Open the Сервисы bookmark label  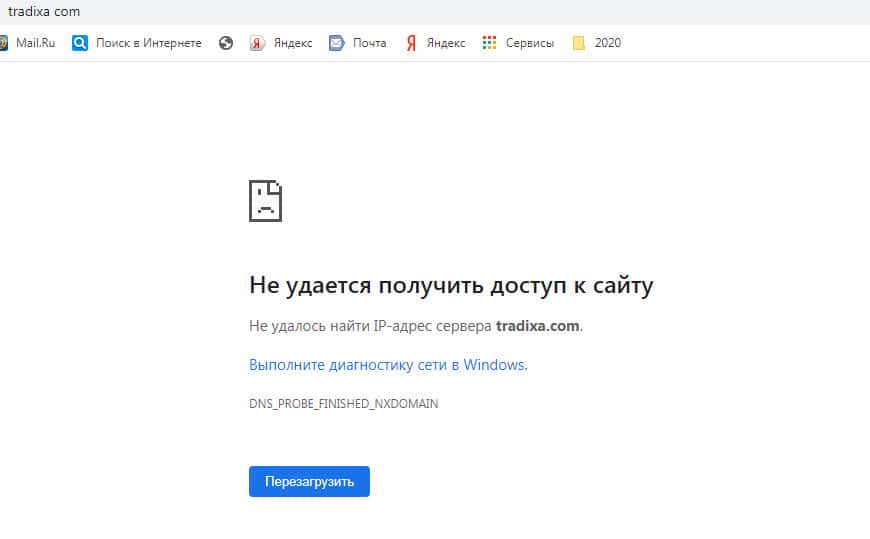pyautogui.click(x=529, y=43)
